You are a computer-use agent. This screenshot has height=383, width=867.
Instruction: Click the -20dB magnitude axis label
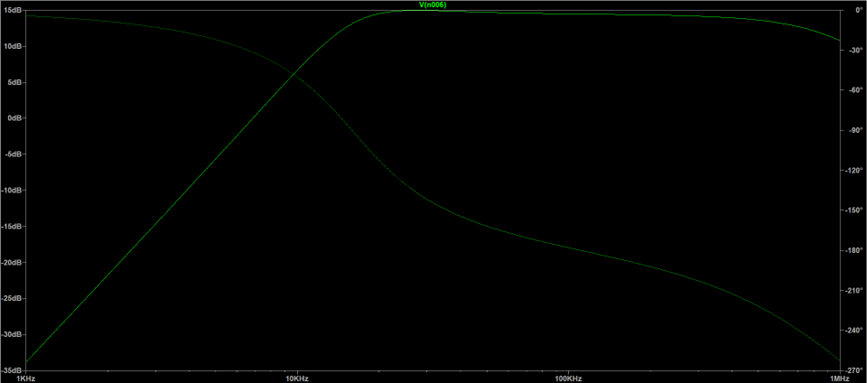coord(11,263)
